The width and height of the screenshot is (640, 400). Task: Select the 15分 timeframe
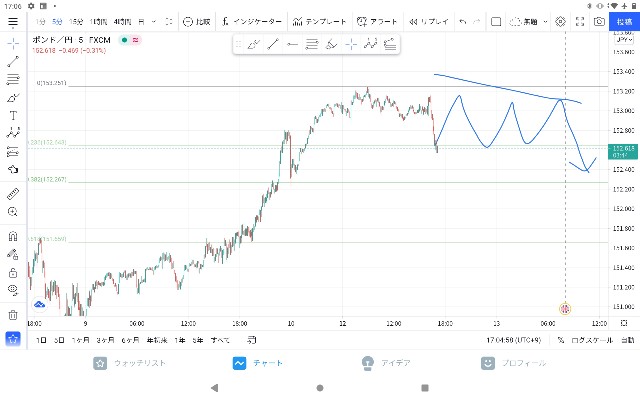point(76,22)
